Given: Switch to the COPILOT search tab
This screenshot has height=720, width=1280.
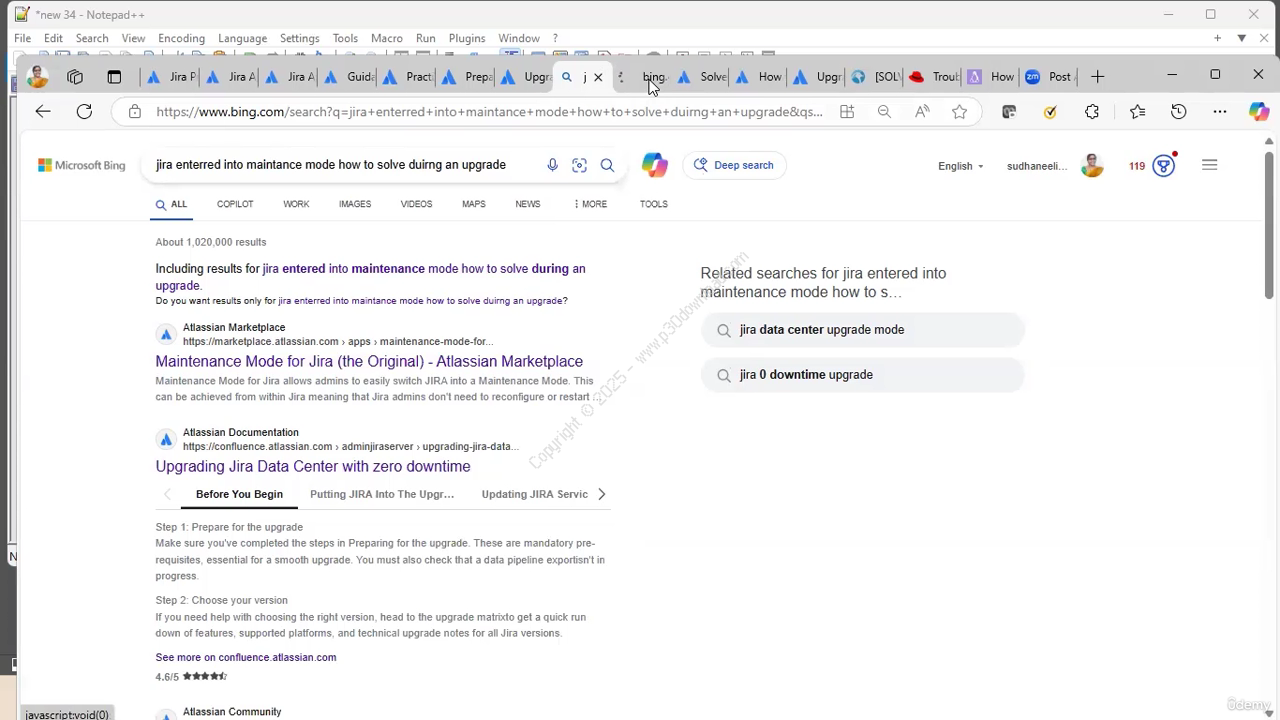Looking at the screenshot, I should [x=235, y=204].
